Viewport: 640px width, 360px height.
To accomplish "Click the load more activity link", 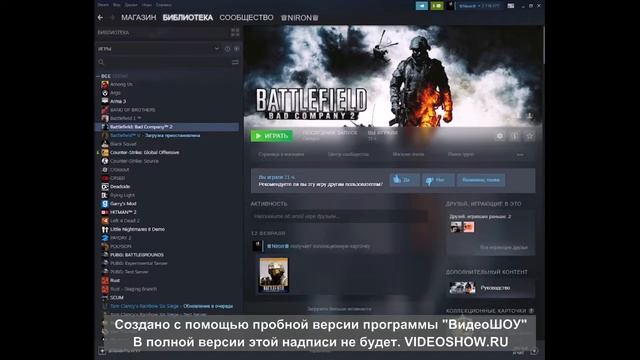I will click(339, 309).
